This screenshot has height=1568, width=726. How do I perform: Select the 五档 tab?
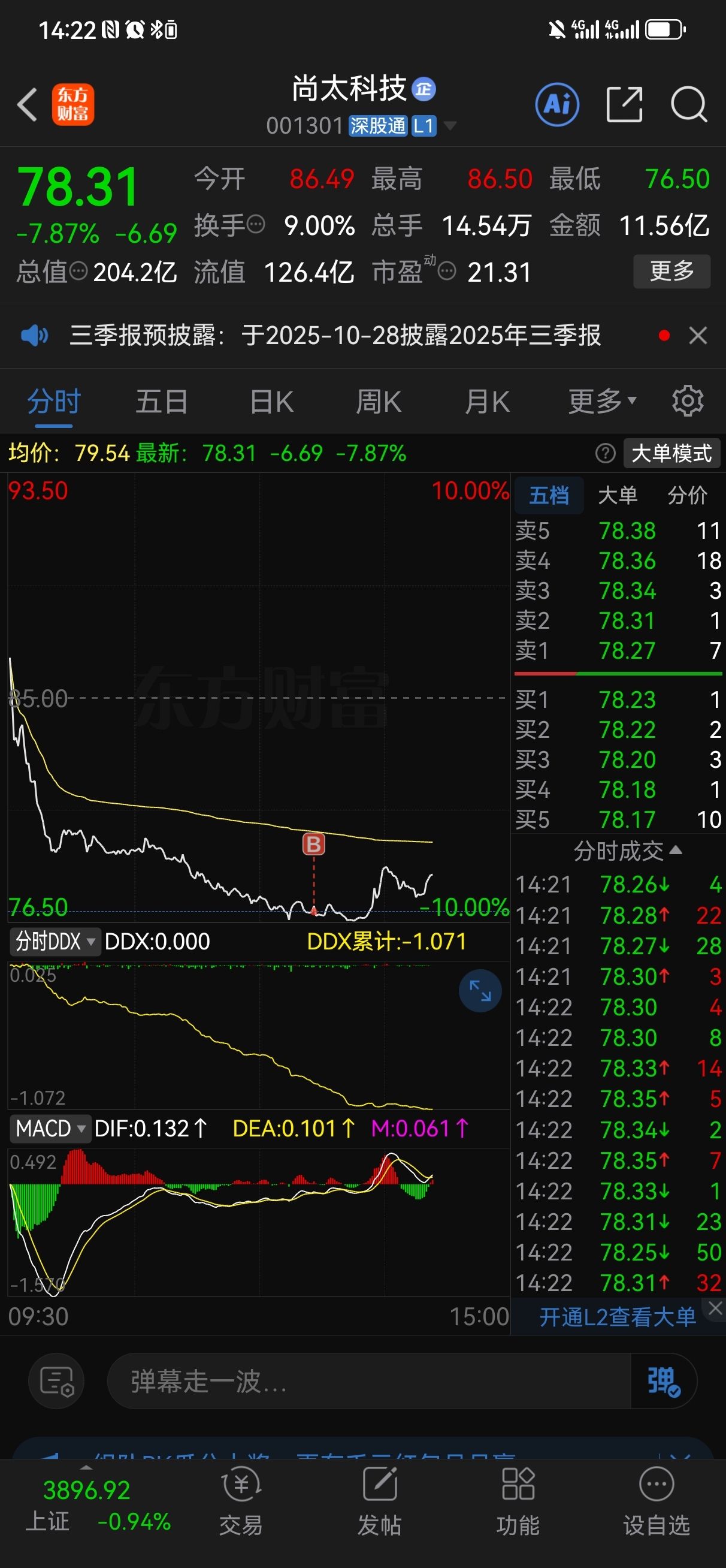[x=549, y=495]
